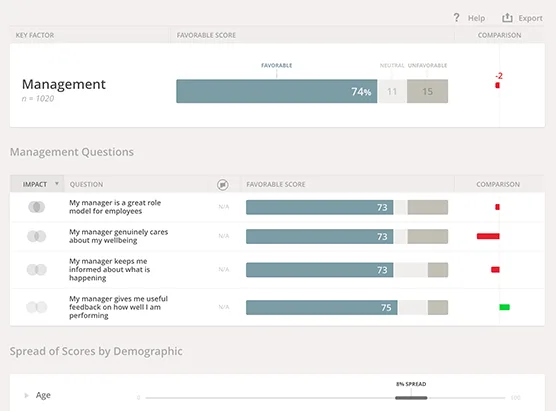This screenshot has height=411, width=556.
Task: Click the Age demographic label
Action: pyautogui.click(x=43, y=395)
